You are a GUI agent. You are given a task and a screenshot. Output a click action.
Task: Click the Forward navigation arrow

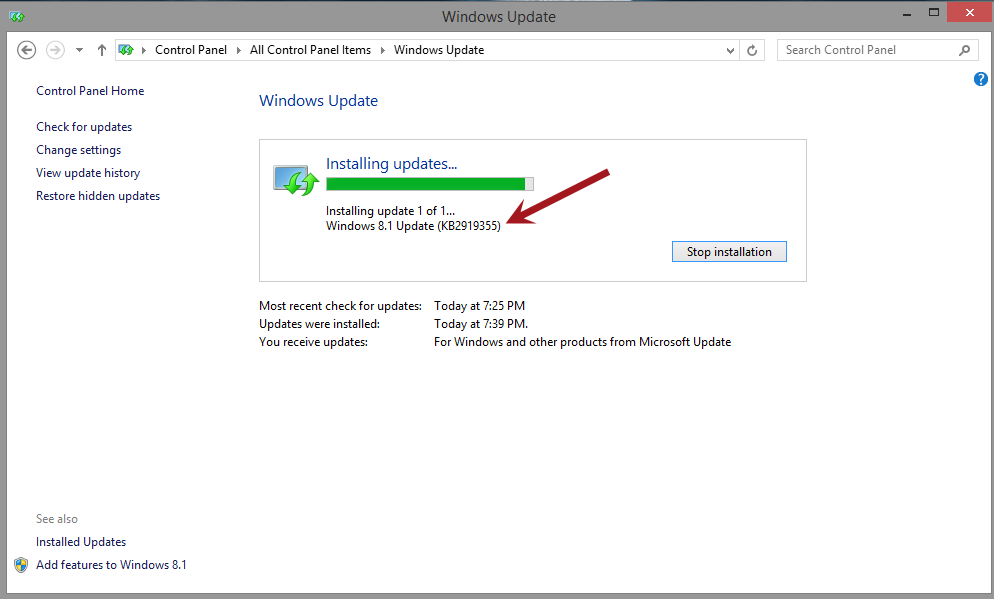pyautogui.click(x=55, y=50)
